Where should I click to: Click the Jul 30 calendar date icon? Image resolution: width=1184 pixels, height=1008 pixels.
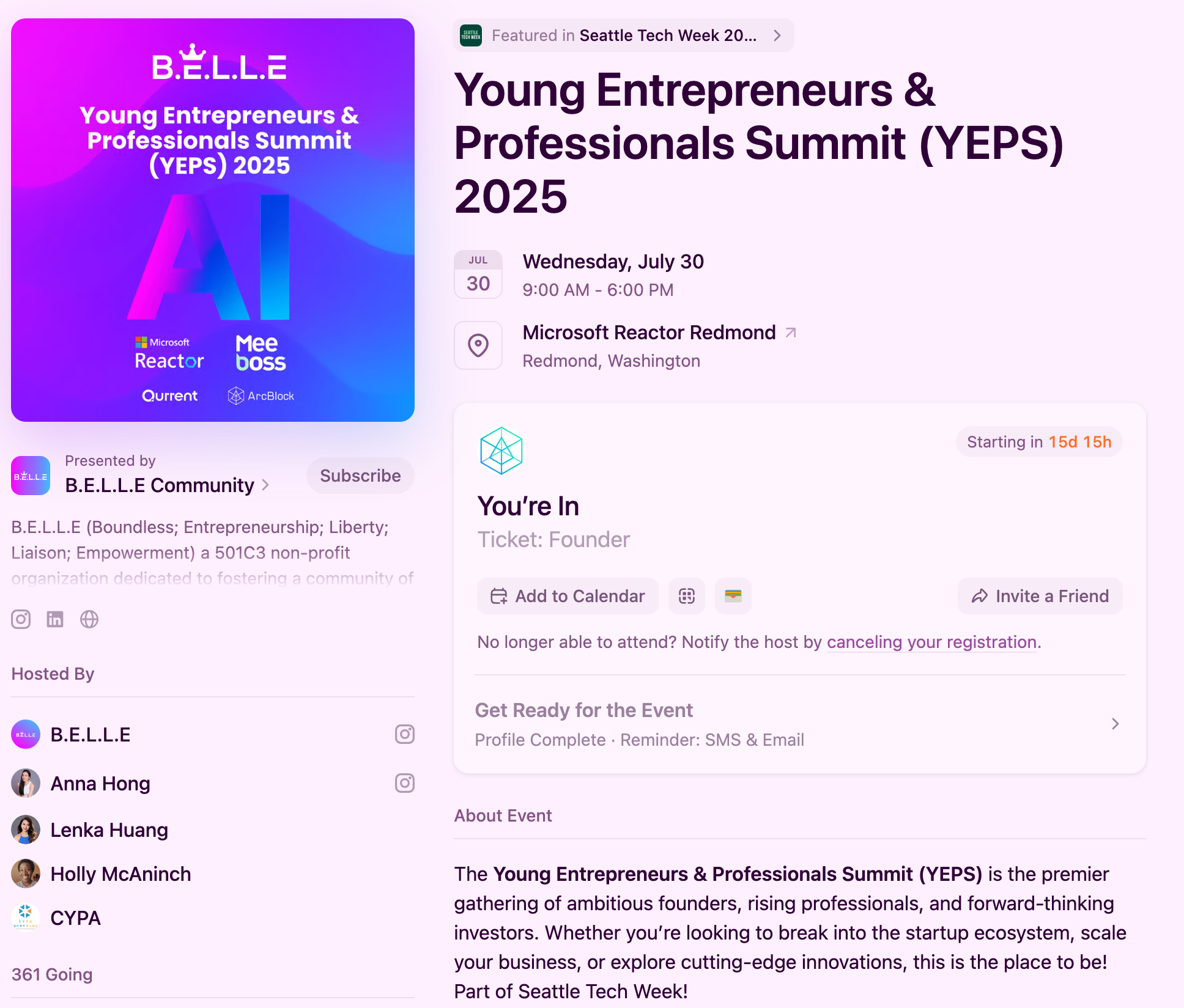pos(478,274)
